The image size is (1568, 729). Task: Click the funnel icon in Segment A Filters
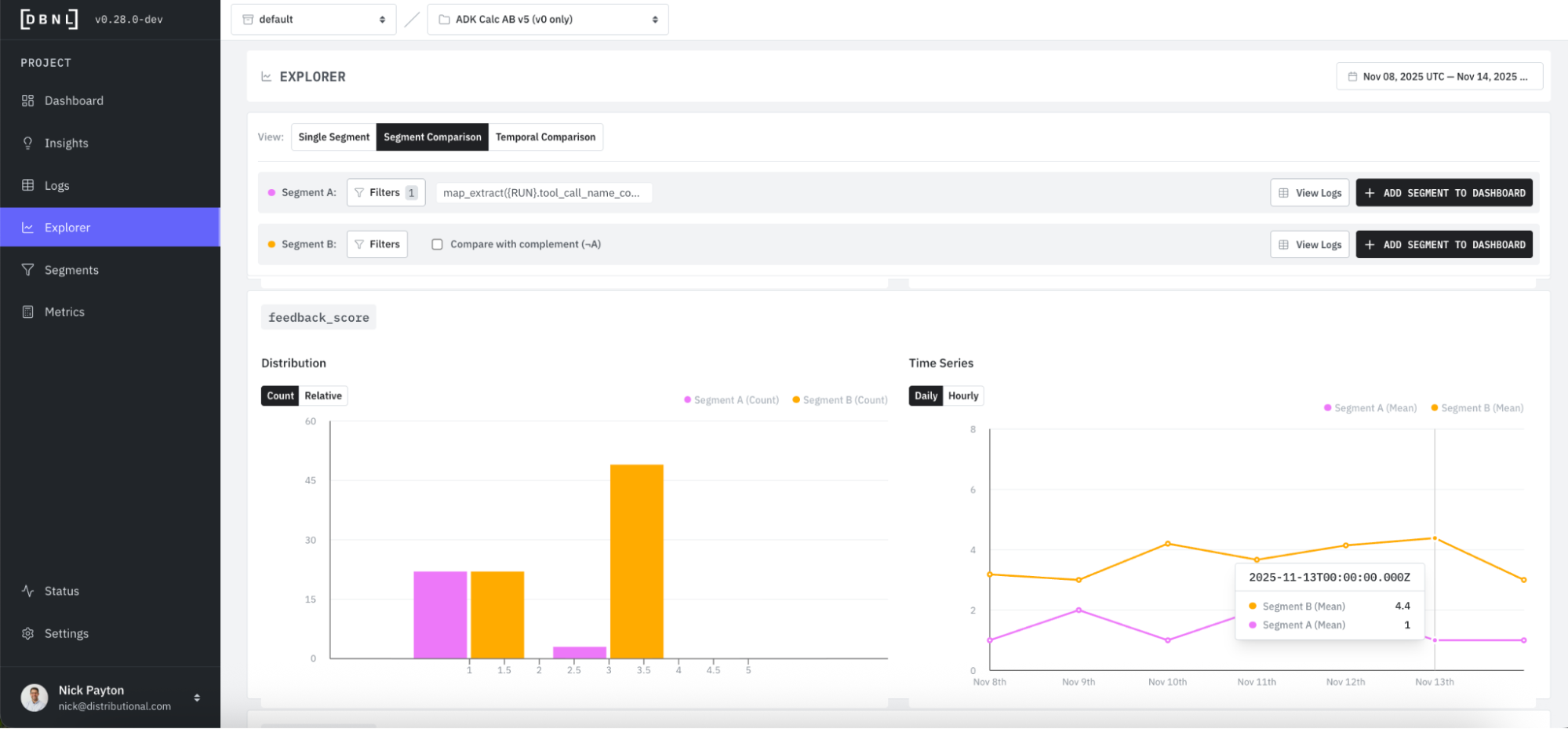coord(359,192)
